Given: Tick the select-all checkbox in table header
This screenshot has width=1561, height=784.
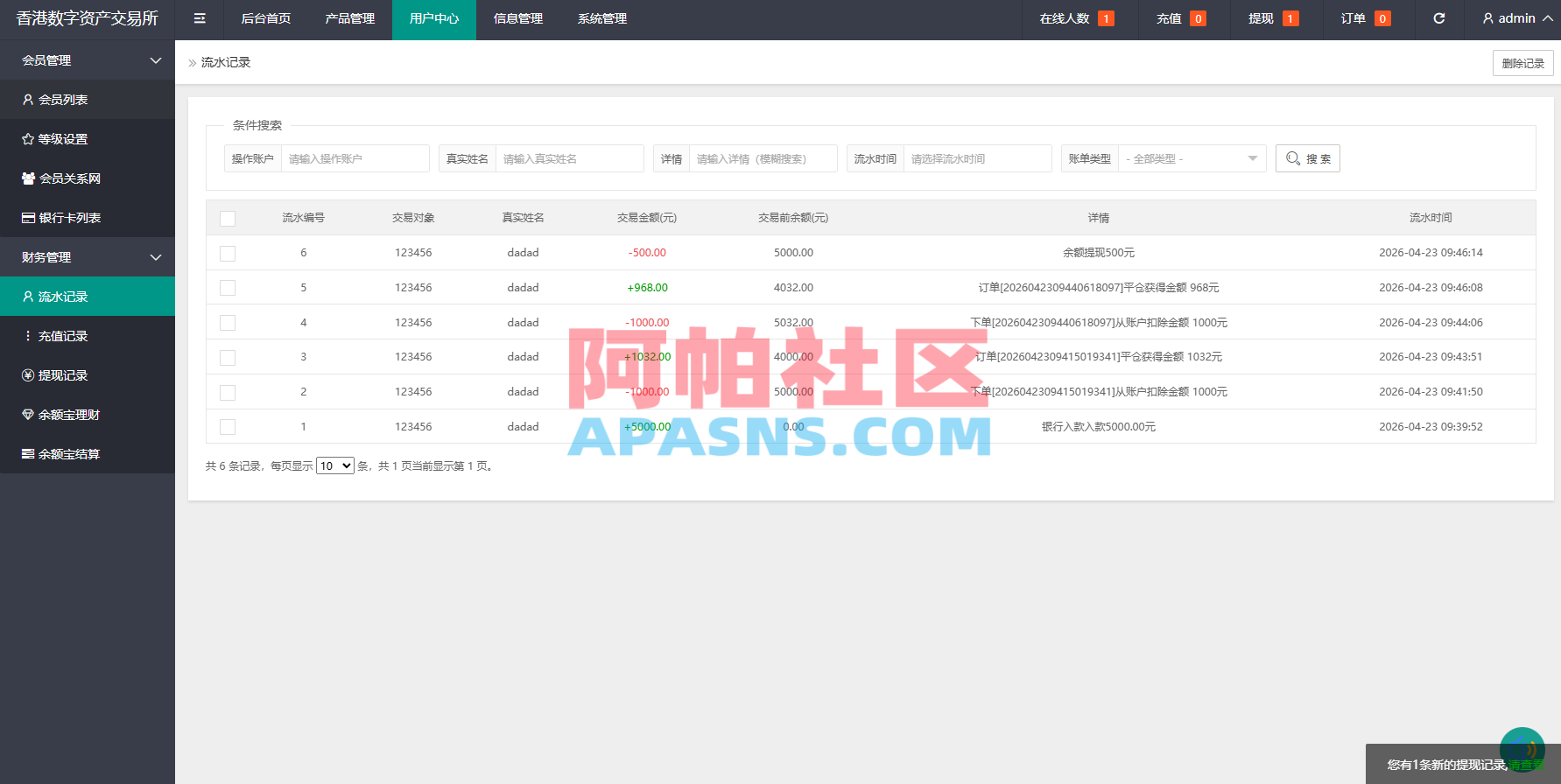Looking at the screenshot, I should click(x=228, y=219).
